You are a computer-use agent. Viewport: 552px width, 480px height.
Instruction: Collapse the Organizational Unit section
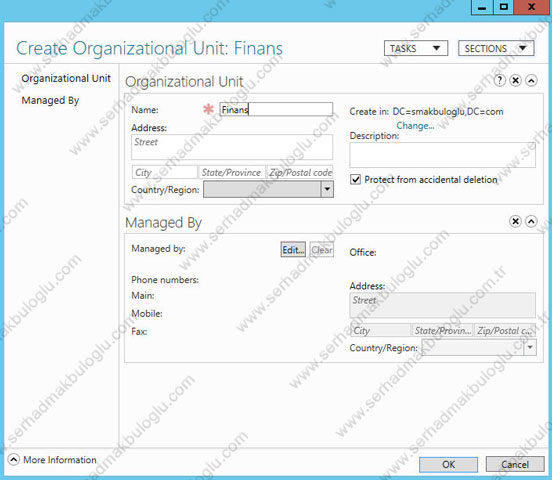[x=531, y=81]
